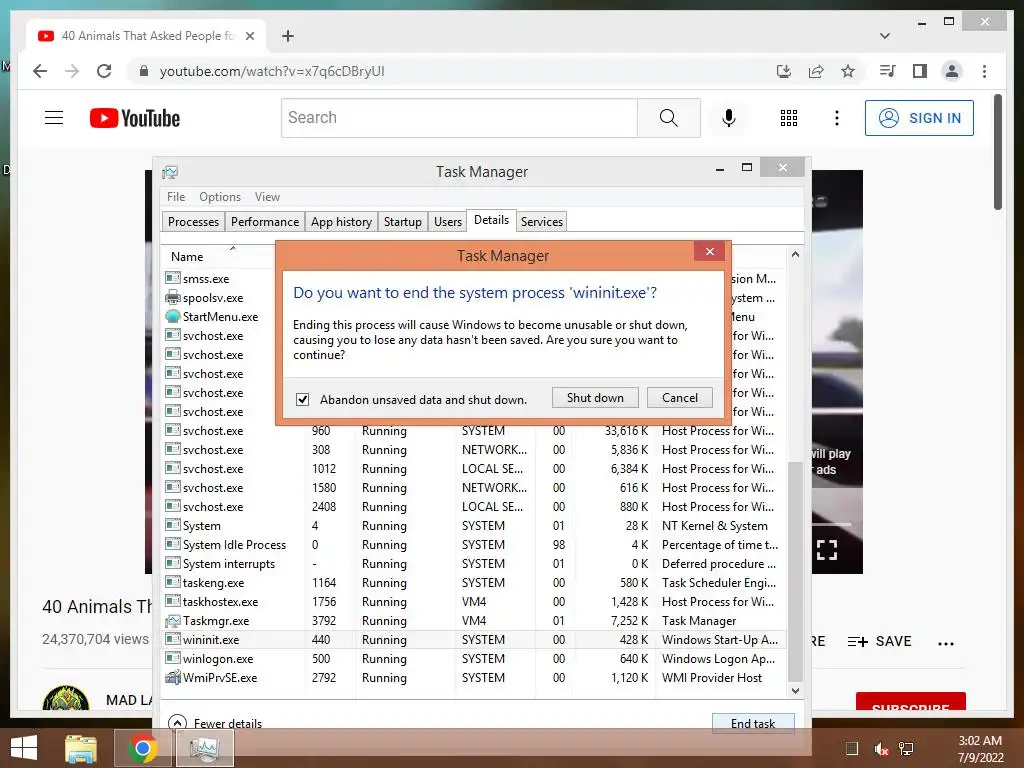Open more actions ellipsis below video
The height and width of the screenshot is (768, 1024).
click(x=946, y=643)
